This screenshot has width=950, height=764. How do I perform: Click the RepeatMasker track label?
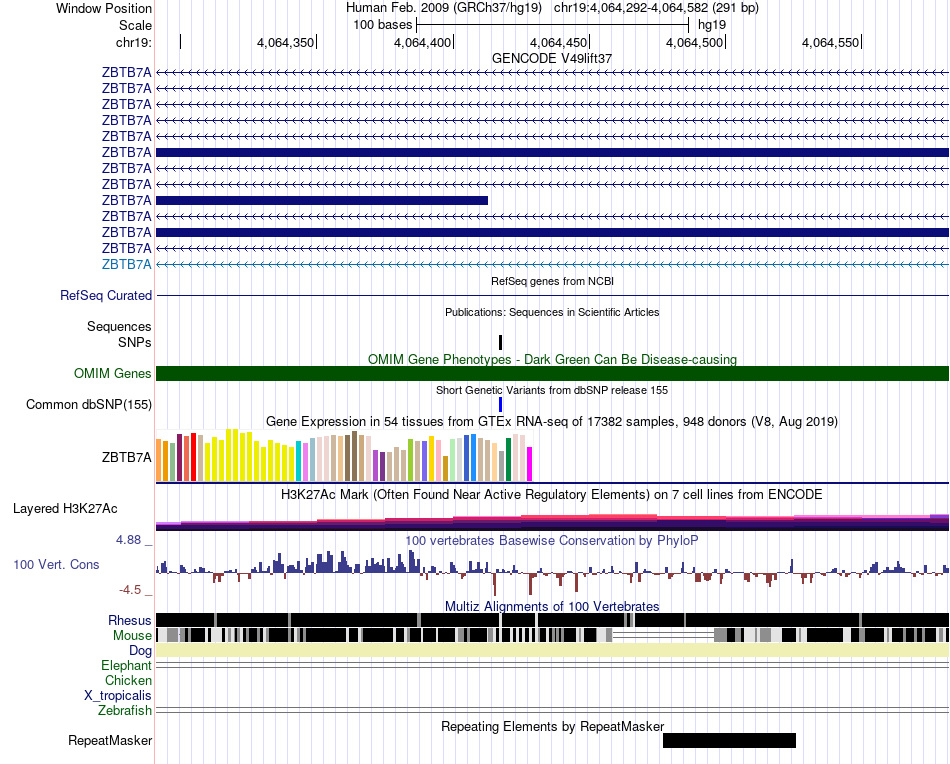pos(110,740)
